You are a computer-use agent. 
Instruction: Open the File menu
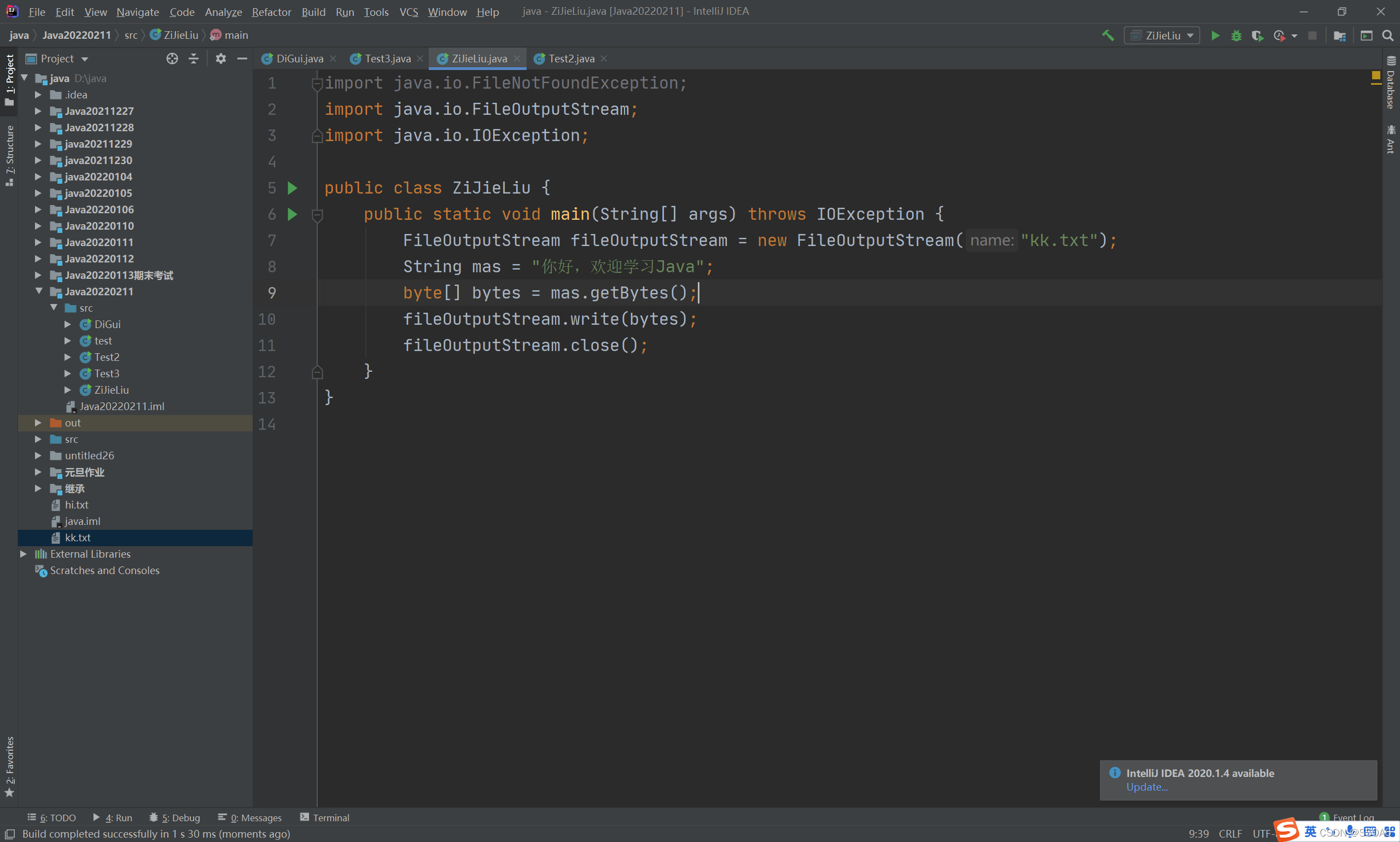click(37, 11)
